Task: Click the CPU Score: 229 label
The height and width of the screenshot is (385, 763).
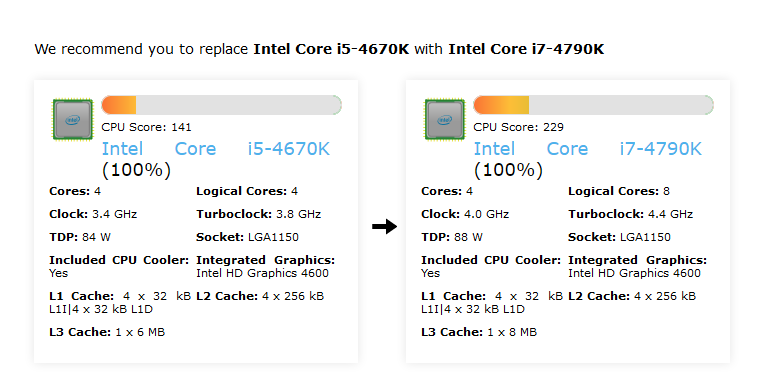Action: 519,127
